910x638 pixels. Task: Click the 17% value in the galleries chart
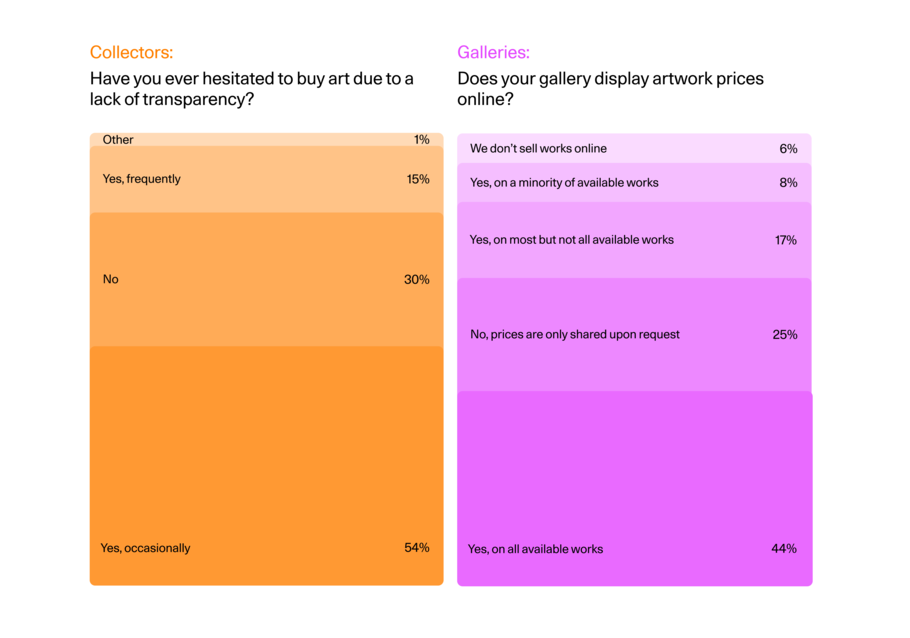[785, 240]
